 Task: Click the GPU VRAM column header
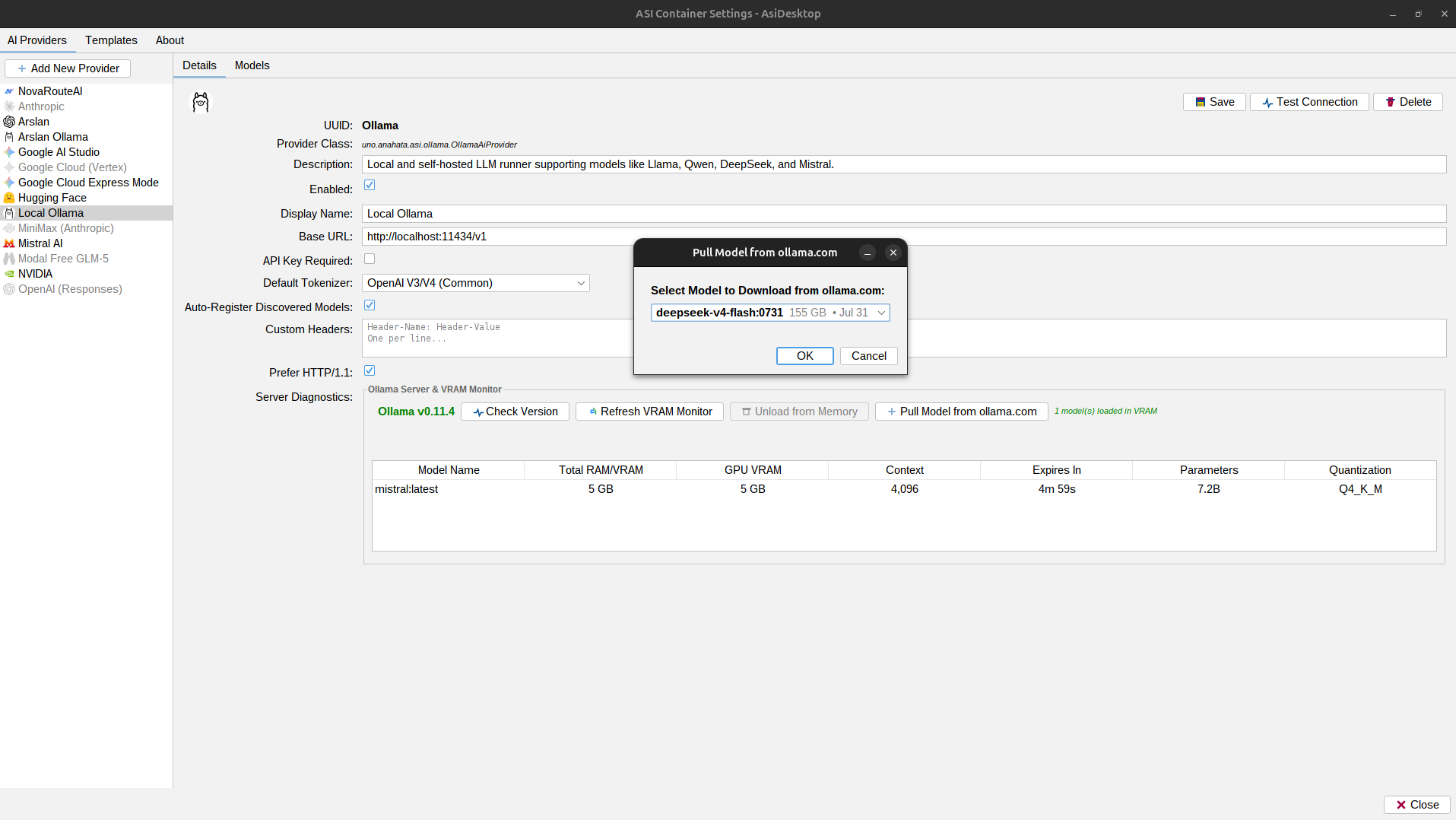click(753, 470)
